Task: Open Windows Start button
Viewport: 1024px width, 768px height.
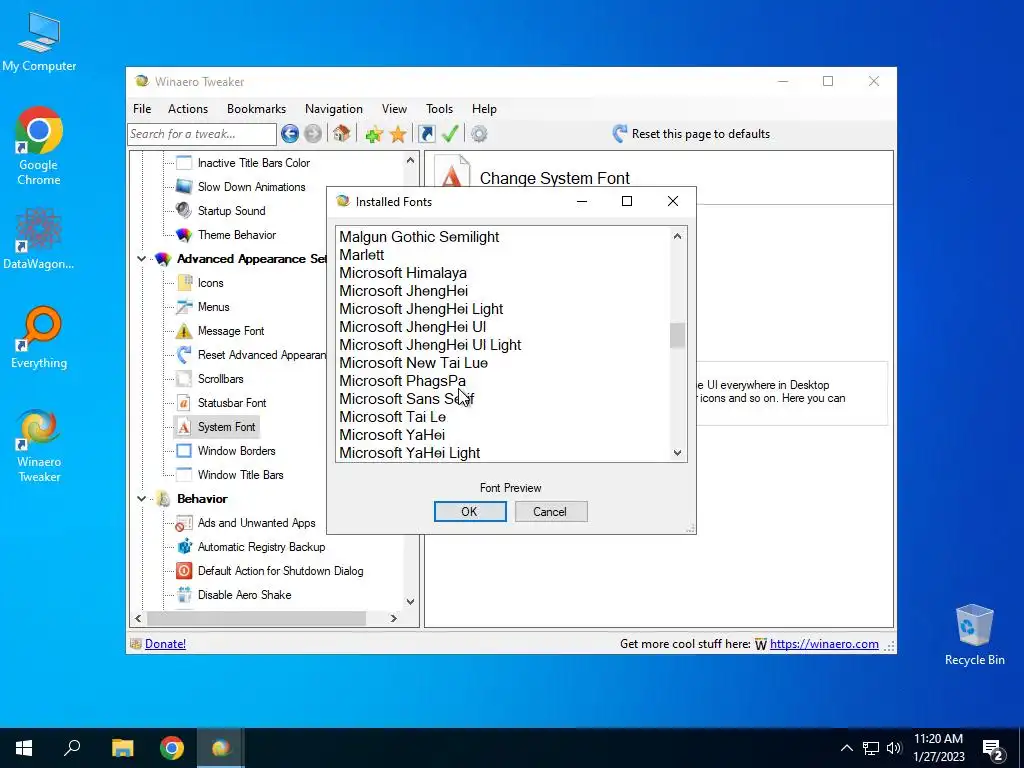Action: 24,748
